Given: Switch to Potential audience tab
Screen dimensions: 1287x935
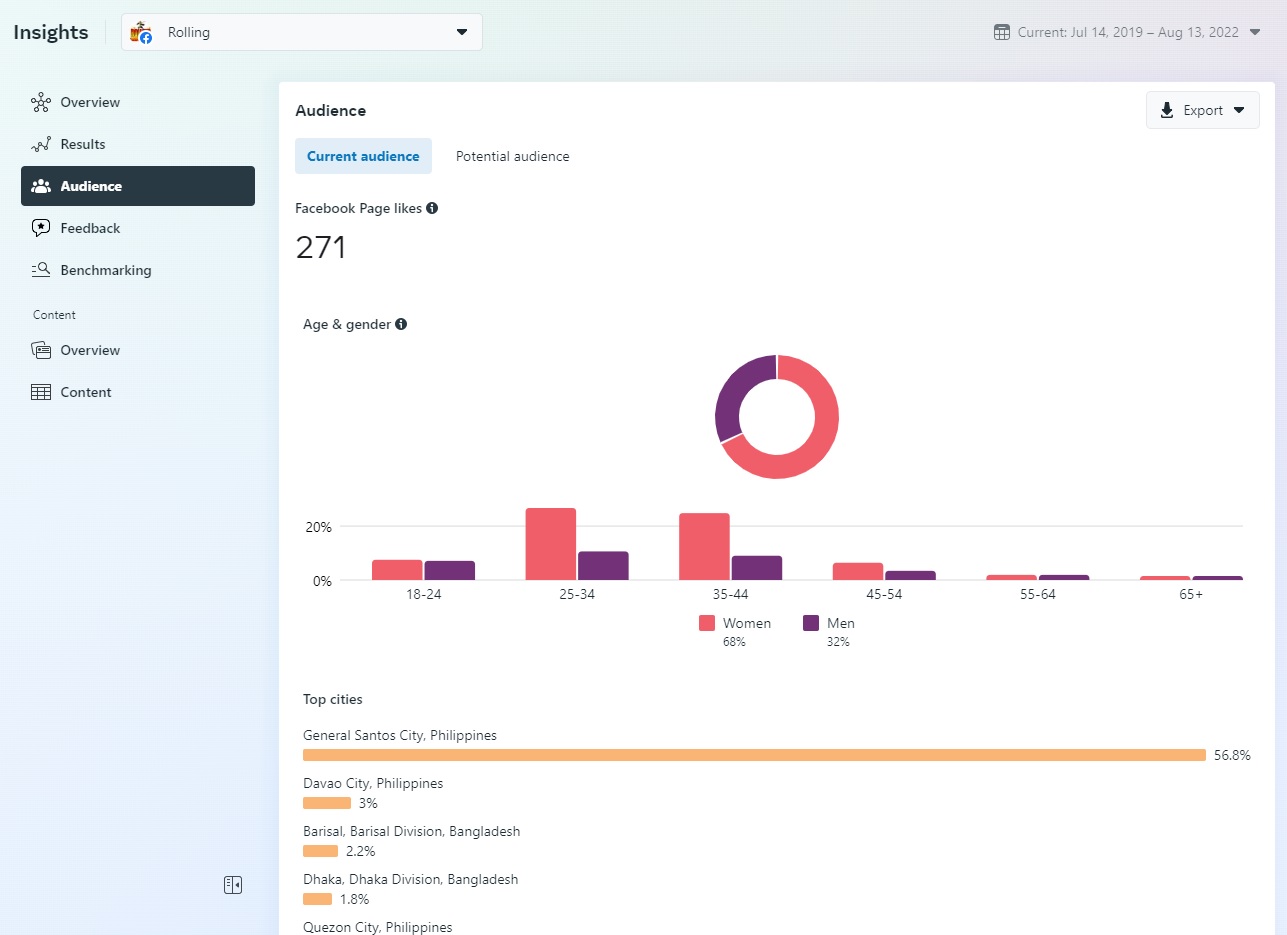Looking at the screenshot, I should coord(513,156).
